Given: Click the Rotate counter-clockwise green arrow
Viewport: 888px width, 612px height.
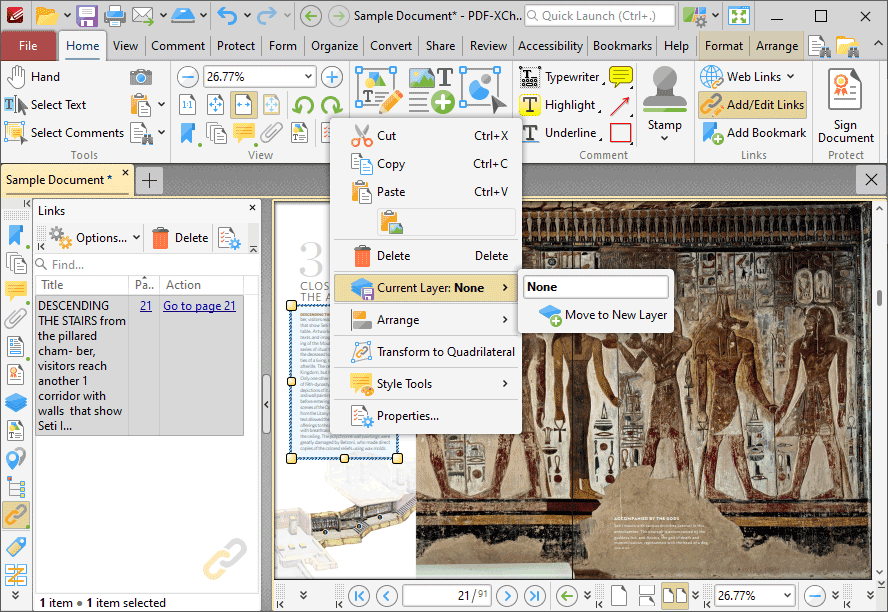Looking at the screenshot, I should coord(304,105).
